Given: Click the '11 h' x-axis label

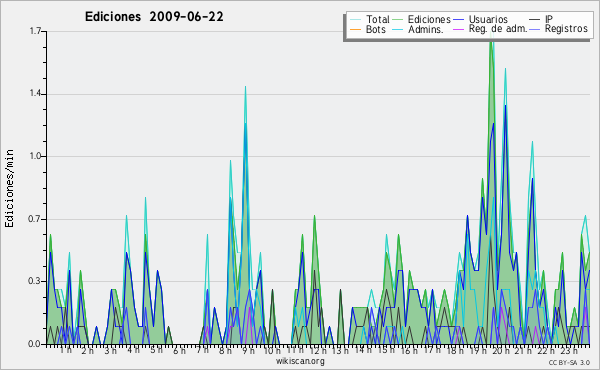Looking at the screenshot, I should point(295,350).
